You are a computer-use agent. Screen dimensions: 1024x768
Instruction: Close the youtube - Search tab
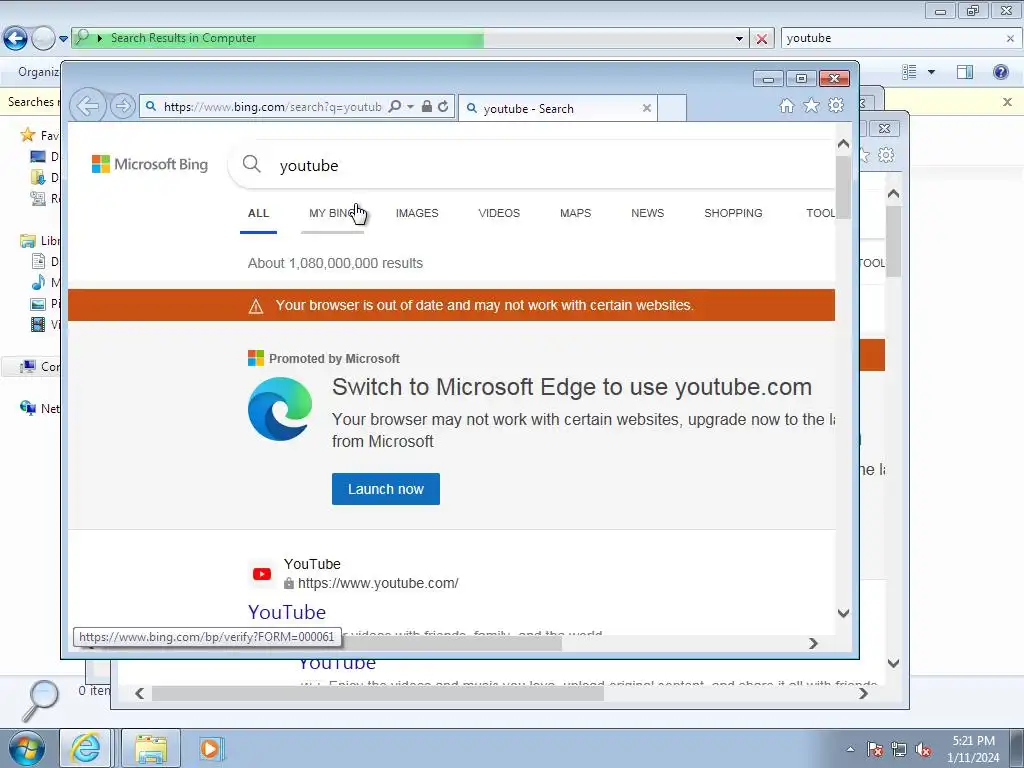(x=647, y=108)
